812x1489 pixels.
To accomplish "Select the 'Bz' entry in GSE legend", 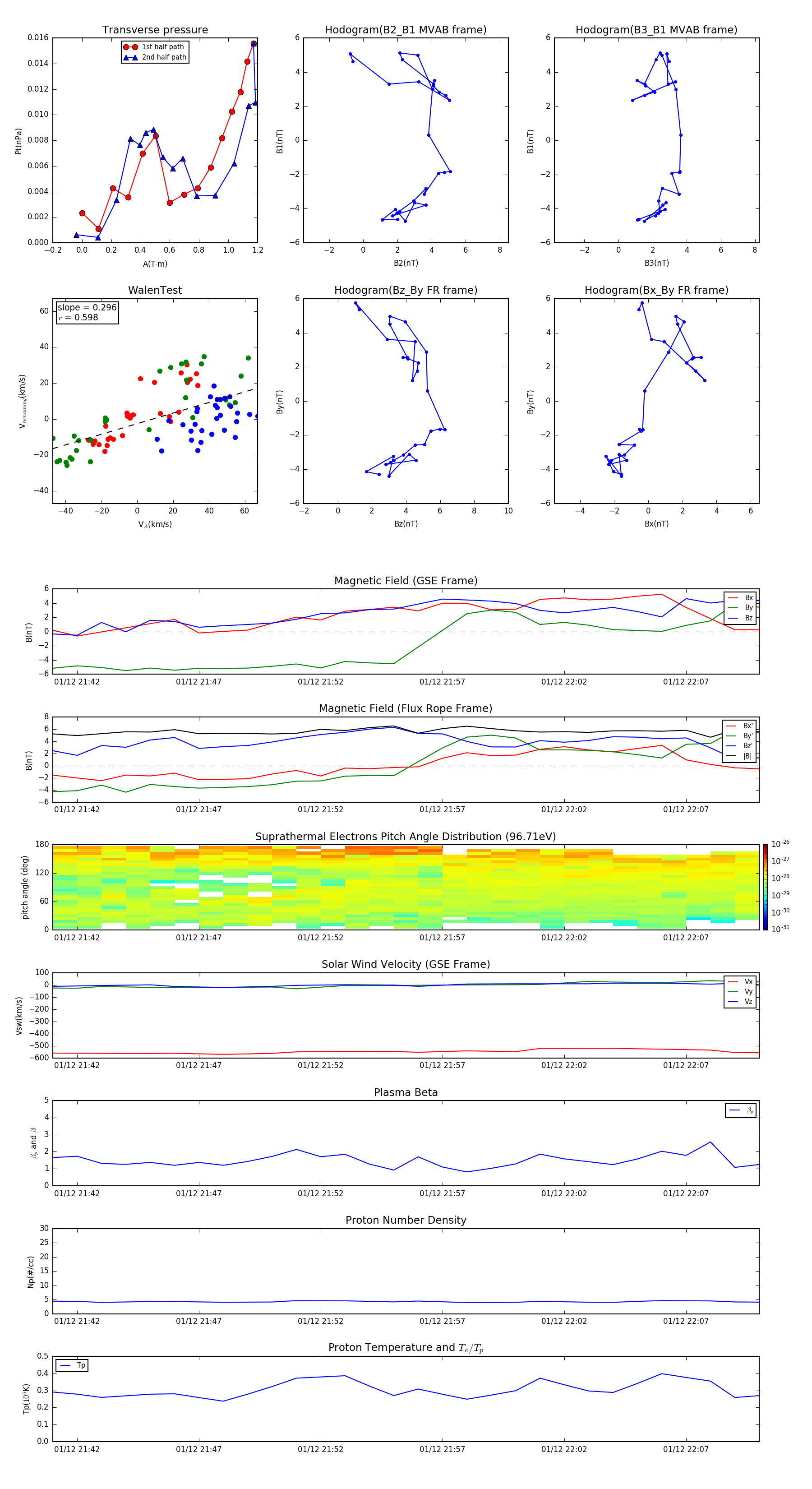I will pos(740,618).
